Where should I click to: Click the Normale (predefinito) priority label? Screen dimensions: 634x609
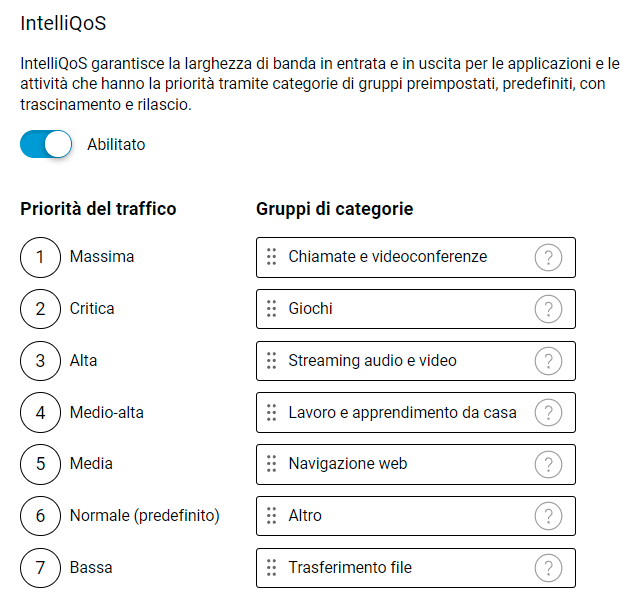[x=144, y=516]
